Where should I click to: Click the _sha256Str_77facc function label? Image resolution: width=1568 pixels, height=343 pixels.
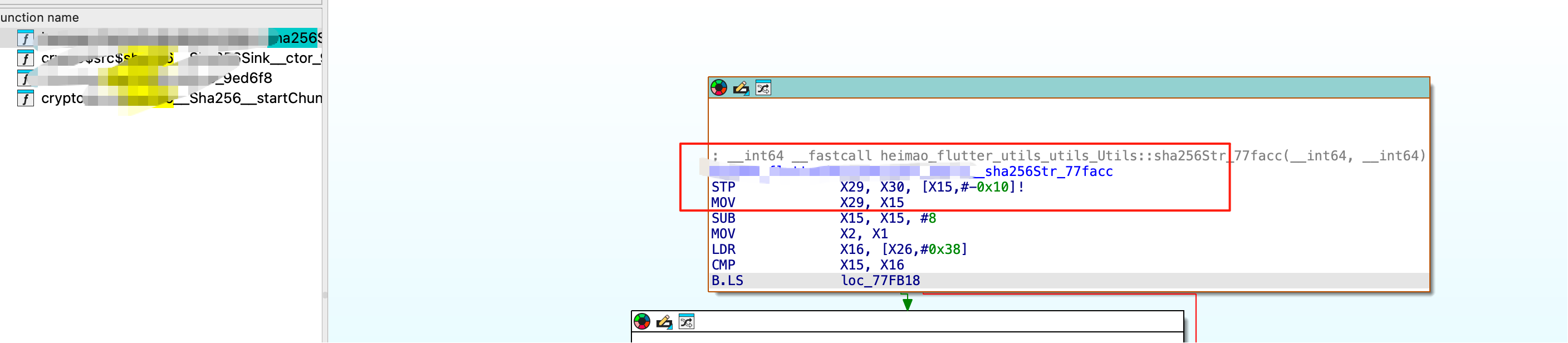1043,172
